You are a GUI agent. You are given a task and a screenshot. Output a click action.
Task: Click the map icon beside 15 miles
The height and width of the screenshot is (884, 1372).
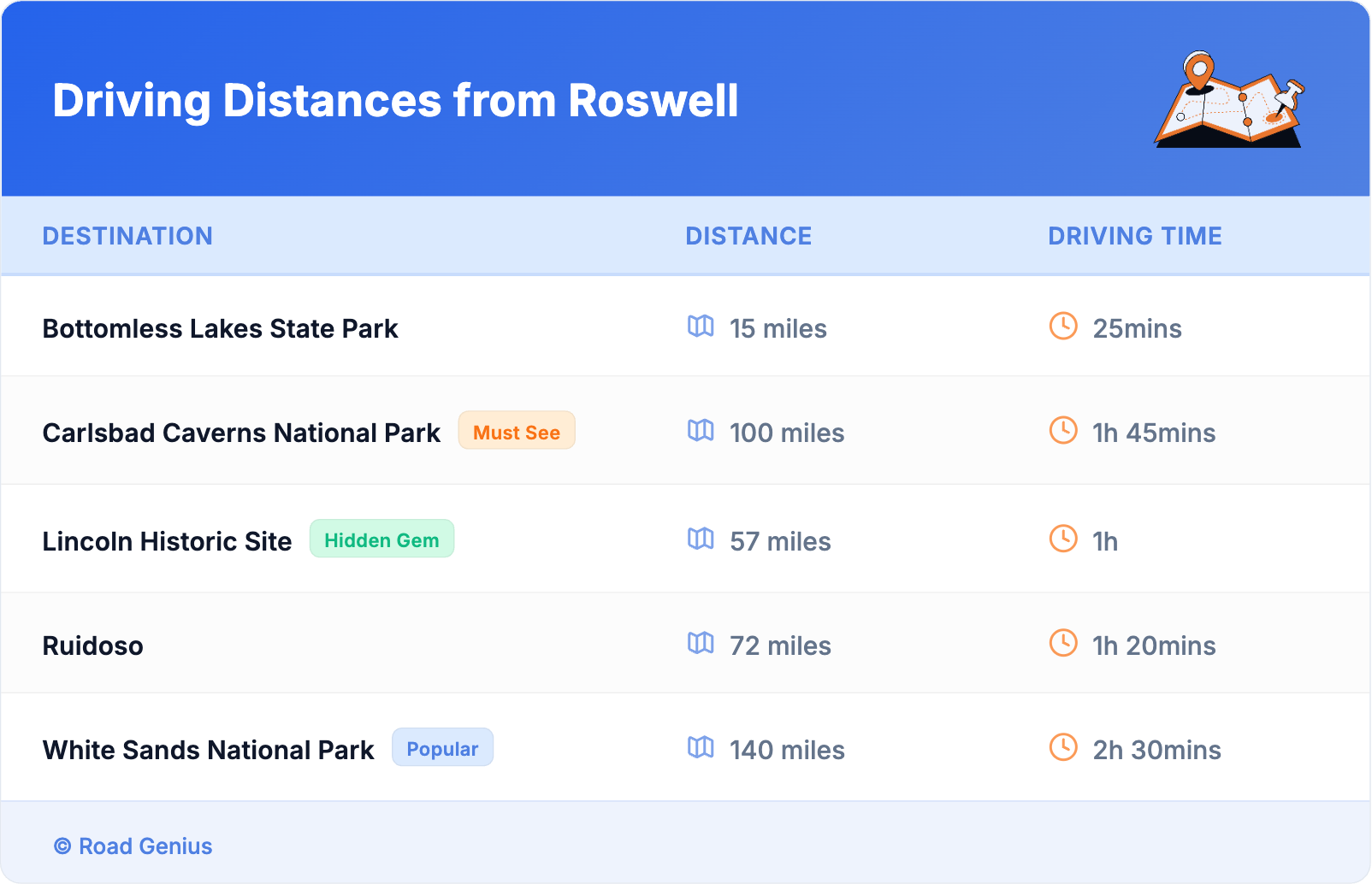701,327
